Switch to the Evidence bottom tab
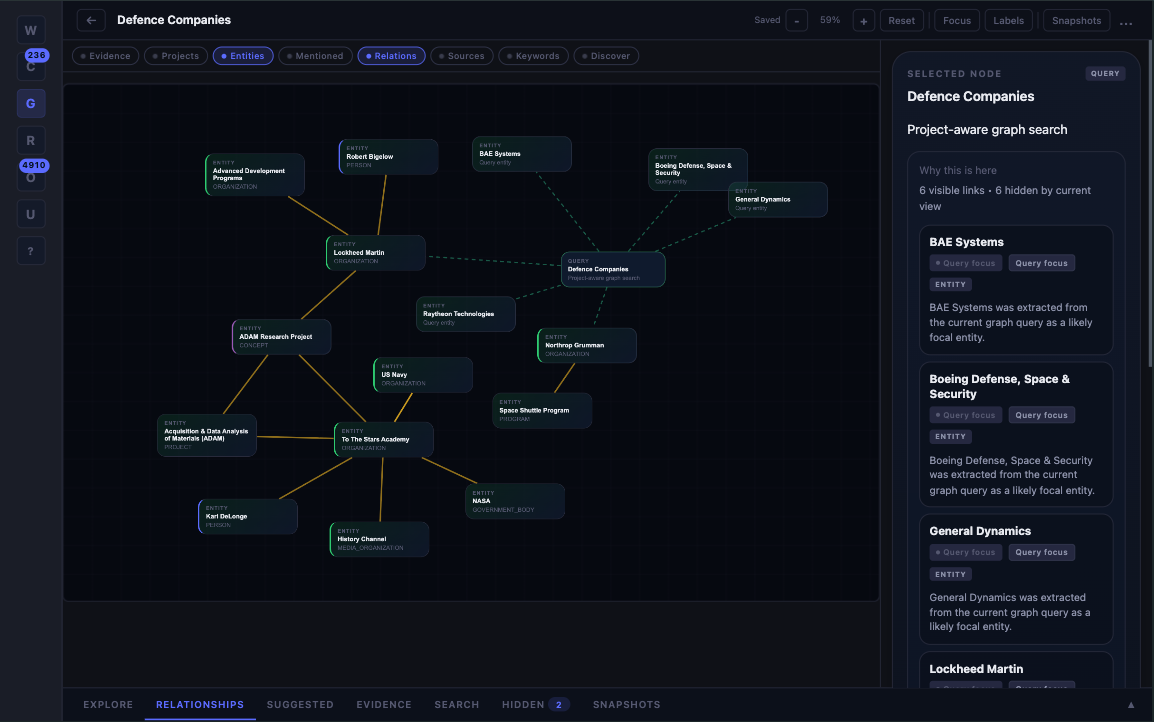The height and width of the screenshot is (722, 1154). pos(384,704)
